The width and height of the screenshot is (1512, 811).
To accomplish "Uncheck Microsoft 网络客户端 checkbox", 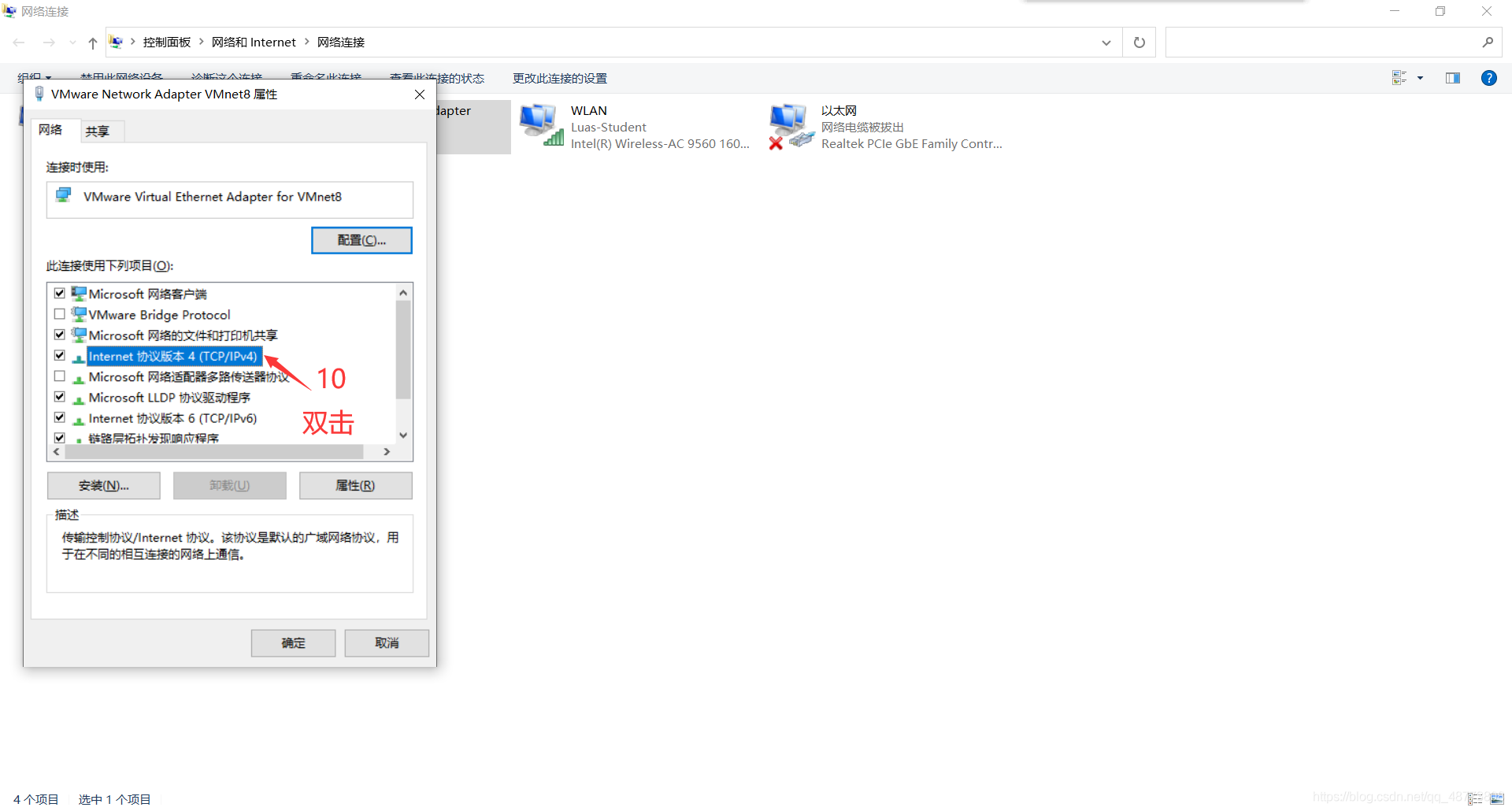I will coord(60,293).
